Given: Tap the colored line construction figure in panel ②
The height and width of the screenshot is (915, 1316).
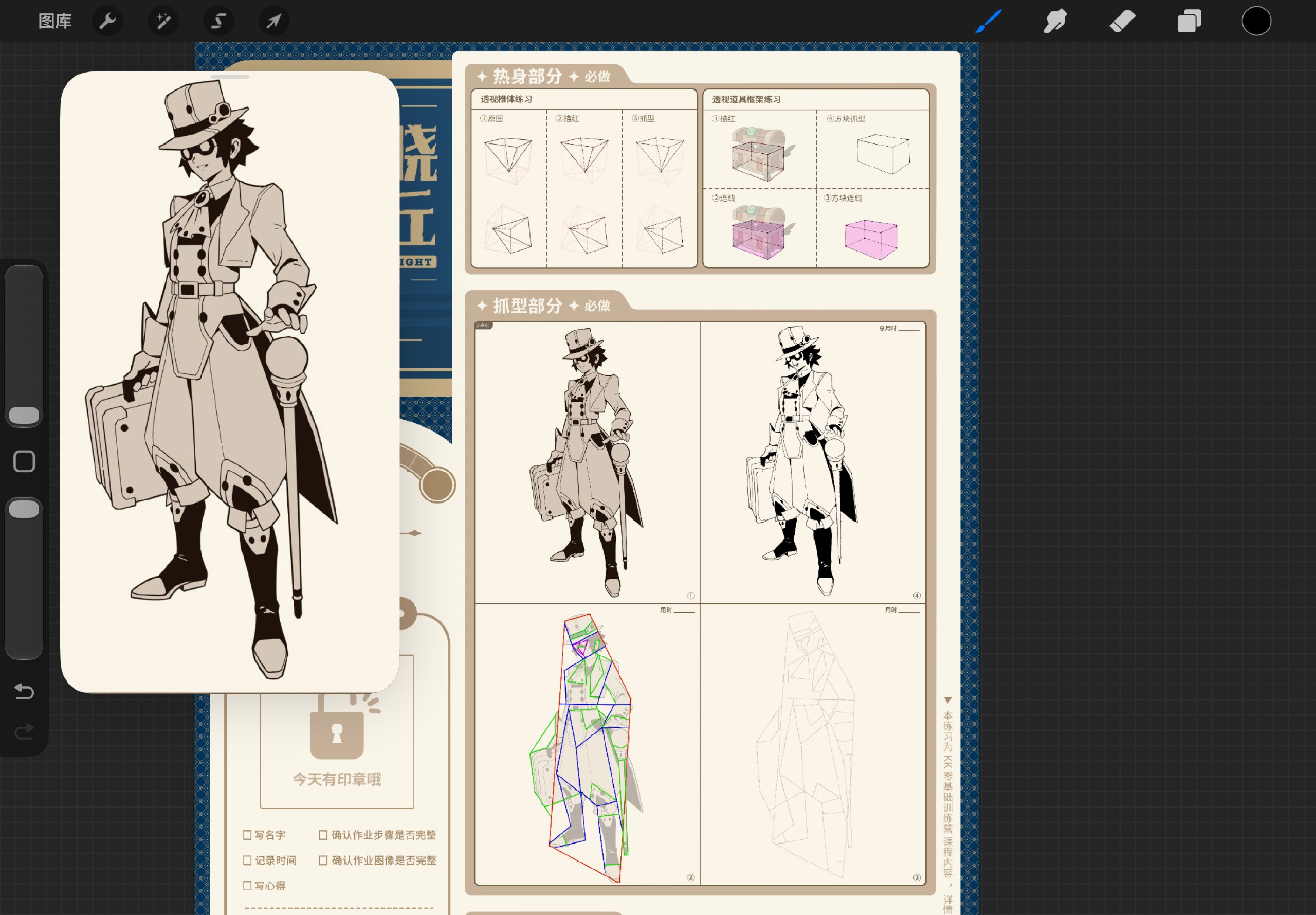Looking at the screenshot, I should 586,748.
